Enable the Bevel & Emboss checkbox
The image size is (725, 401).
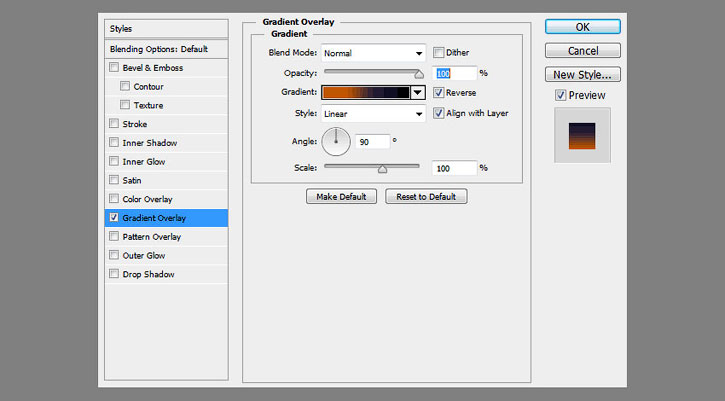(114, 68)
